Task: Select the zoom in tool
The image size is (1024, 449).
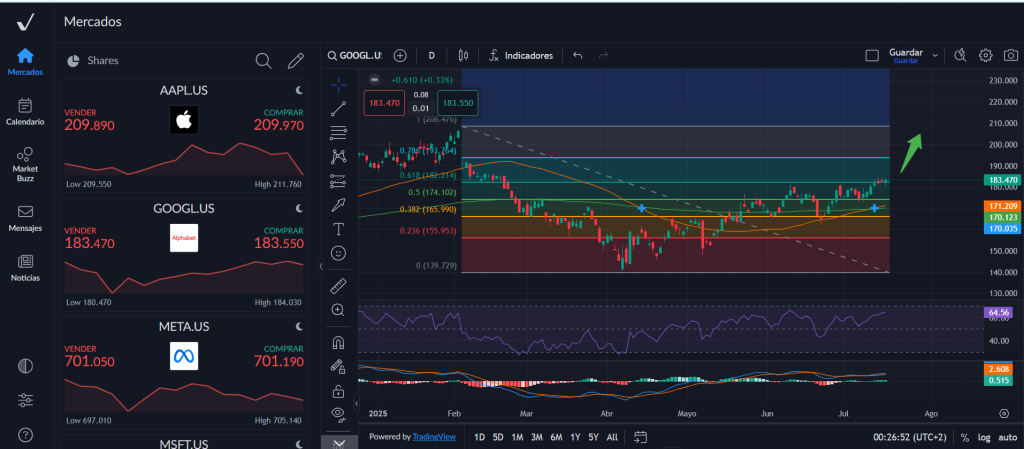Action: (x=338, y=310)
